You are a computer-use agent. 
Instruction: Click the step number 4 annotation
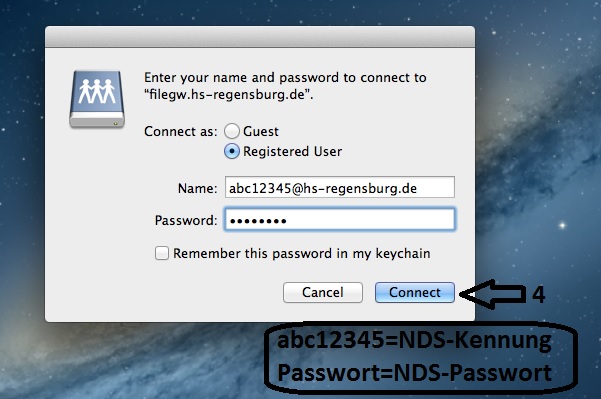539,294
